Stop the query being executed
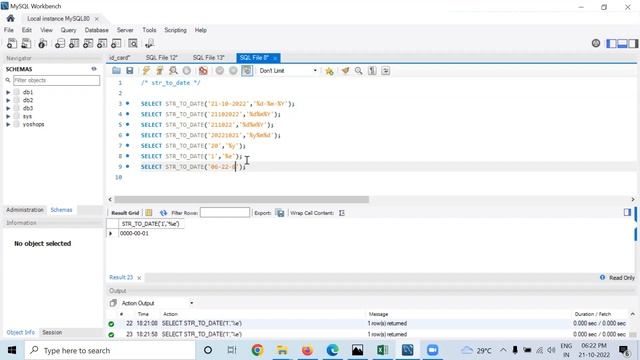This screenshot has height=360, width=640. click(x=187, y=71)
